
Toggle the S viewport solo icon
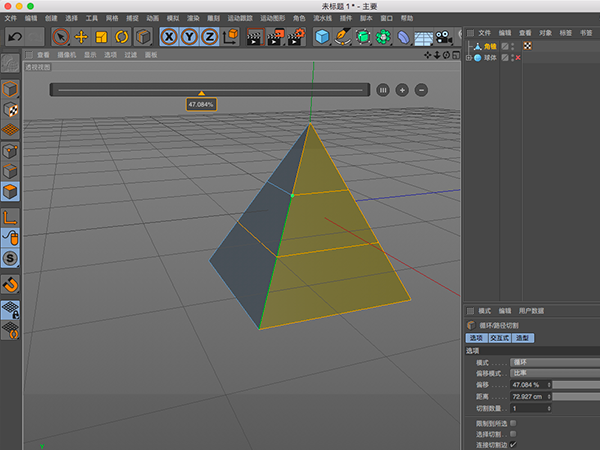click(10, 258)
